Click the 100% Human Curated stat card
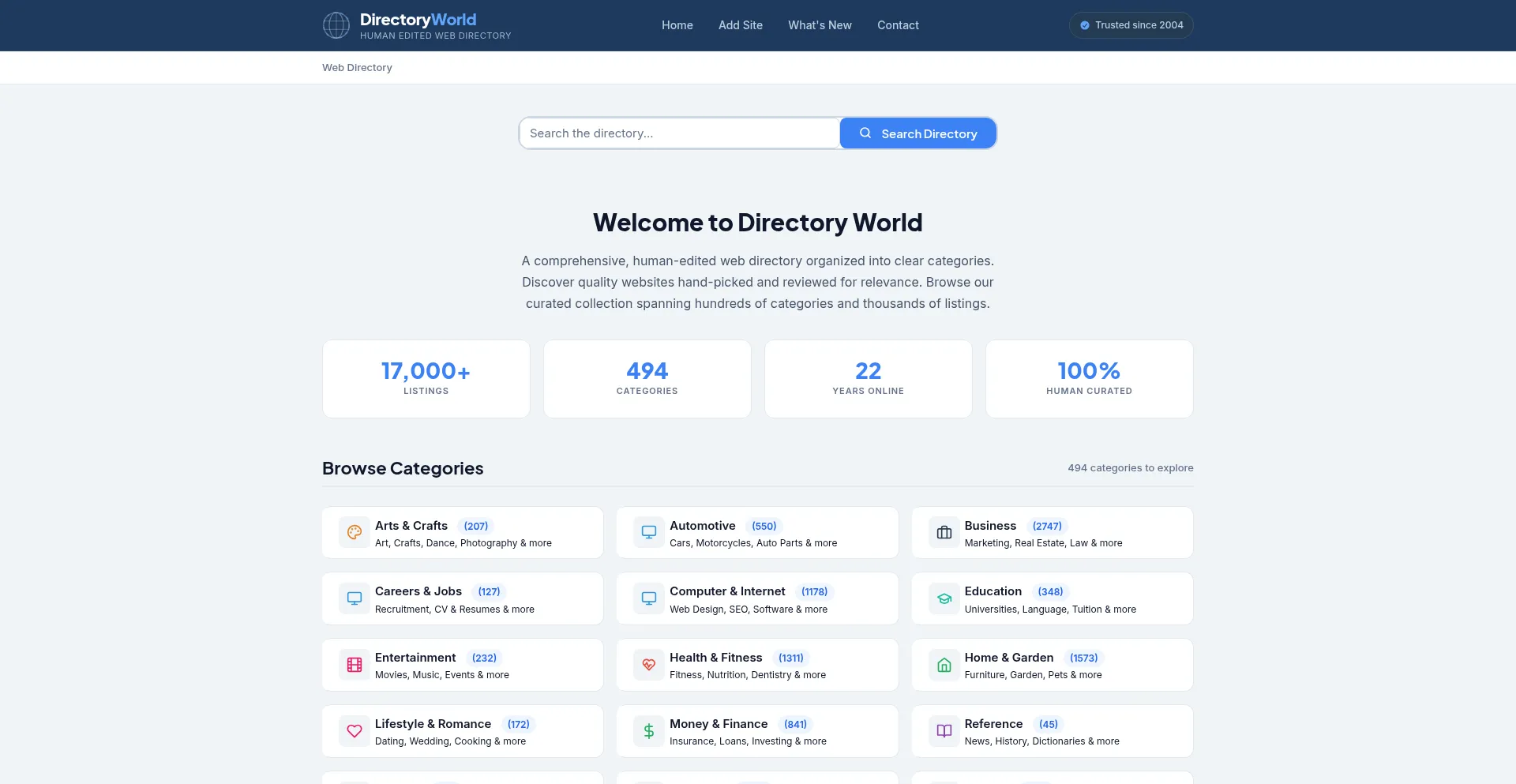Image resolution: width=1516 pixels, height=784 pixels. click(1090, 379)
